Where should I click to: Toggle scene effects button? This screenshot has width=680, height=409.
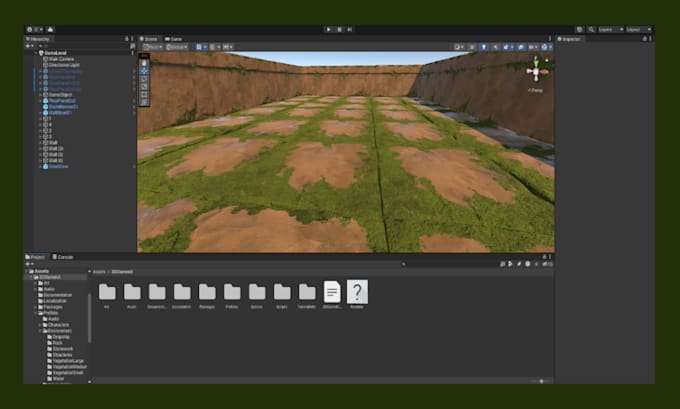pyautogui.click(x=507, y=47)
